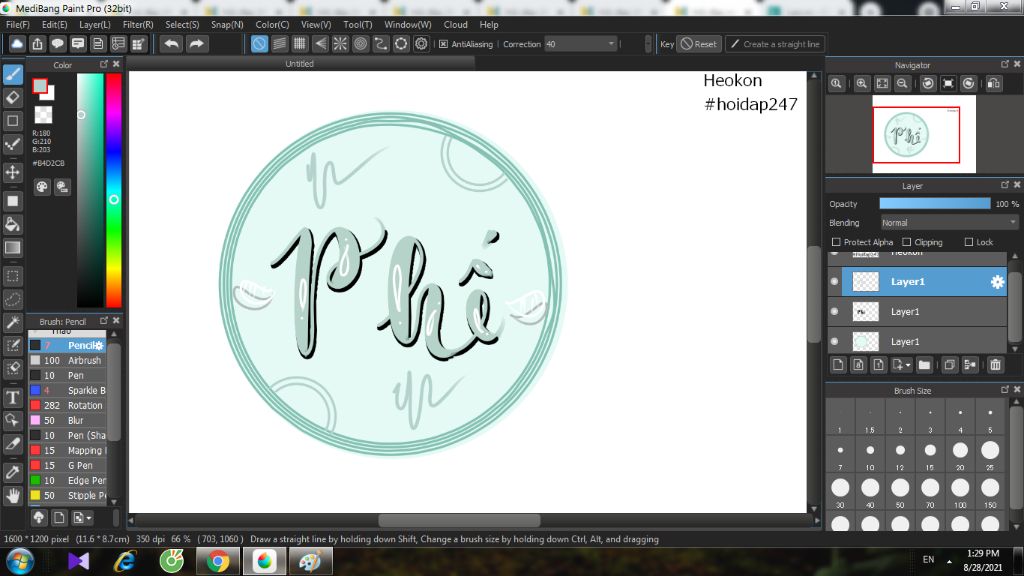Select the Hand tool
Image resolution: width=1024 pixels, height=576 pixels.
[x=13, y=496]
